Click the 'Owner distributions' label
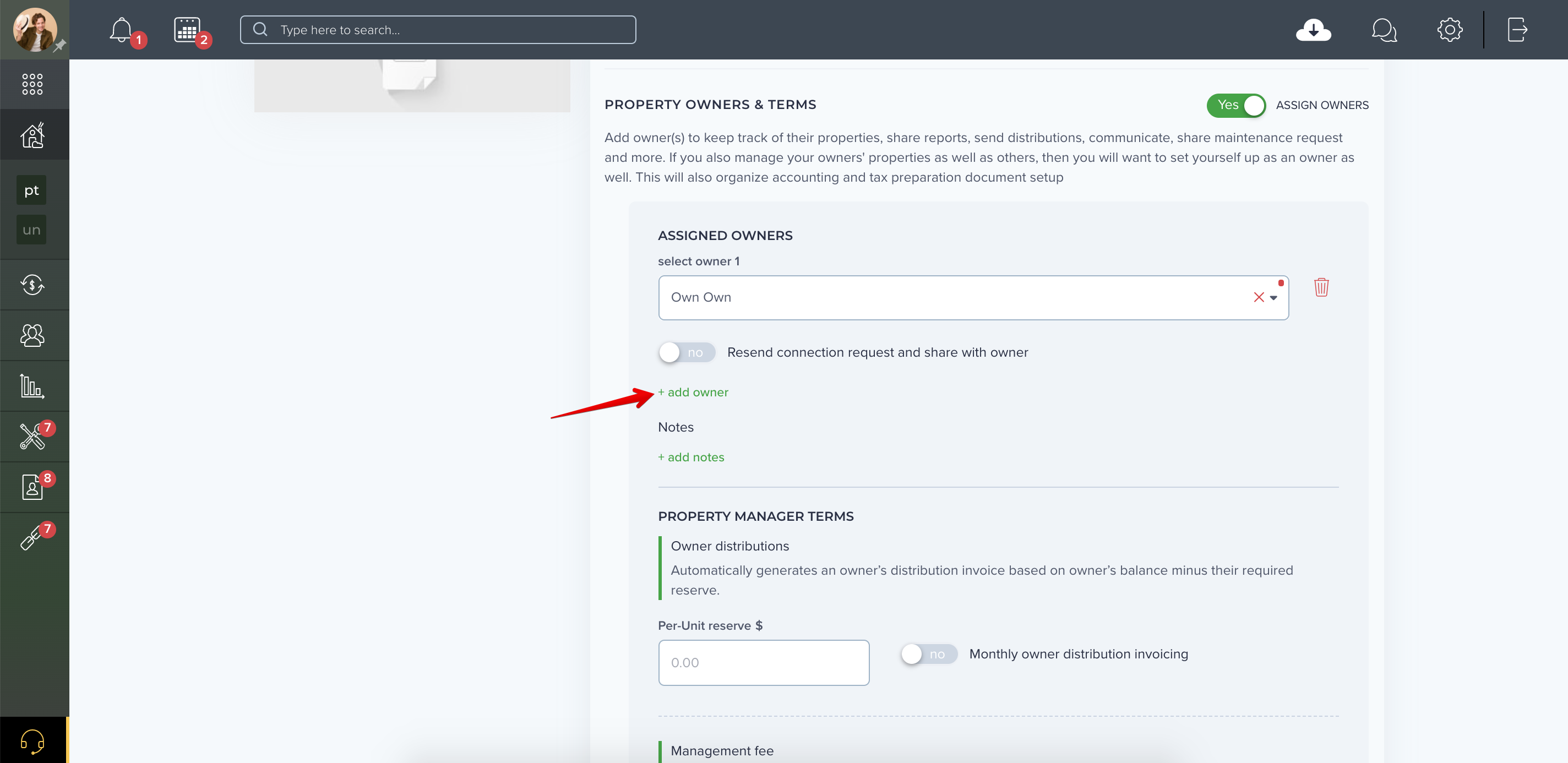The width and height of the screenshot is (1568, 763). (729, 547)
